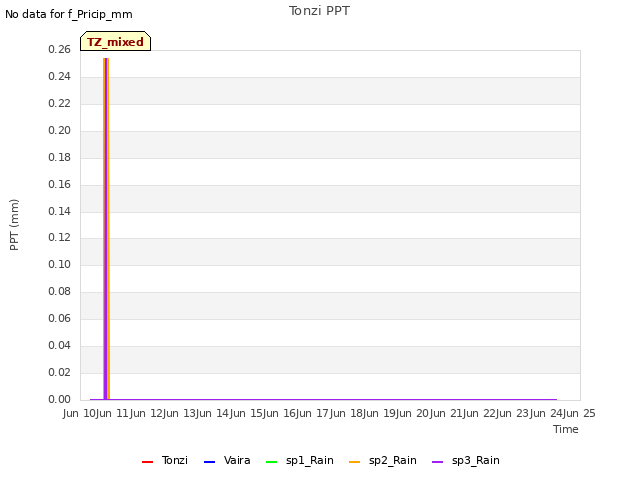Click the Jun 17 x-axis tick label
The height and width of the screenshot is (480, 640).
click(x=314, y=413)
